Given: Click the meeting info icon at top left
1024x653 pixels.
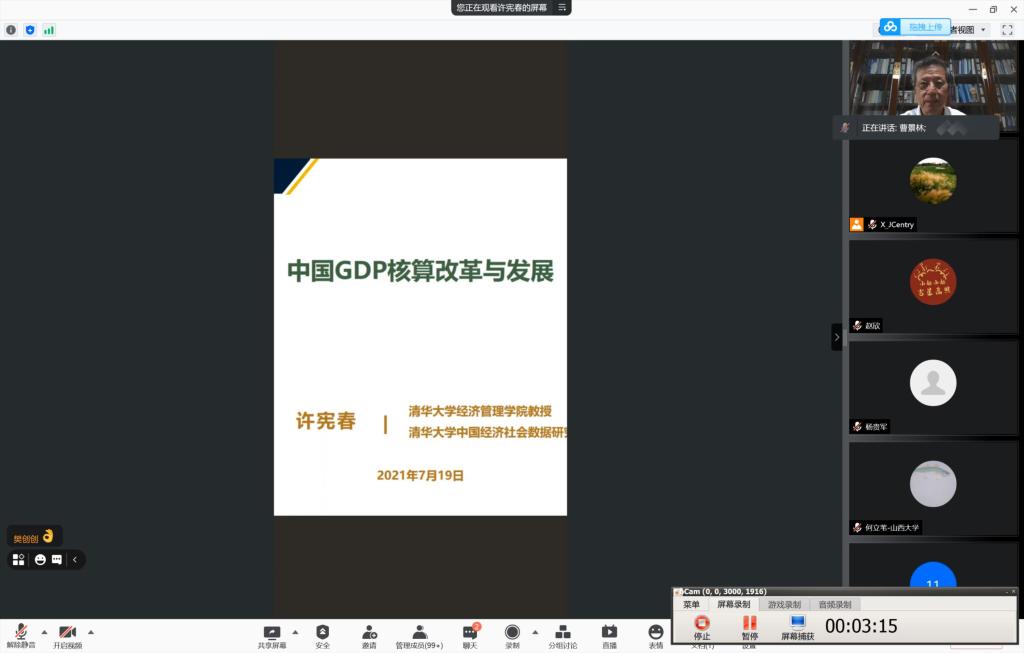Looking at the screenshot, I should [11, 30].
